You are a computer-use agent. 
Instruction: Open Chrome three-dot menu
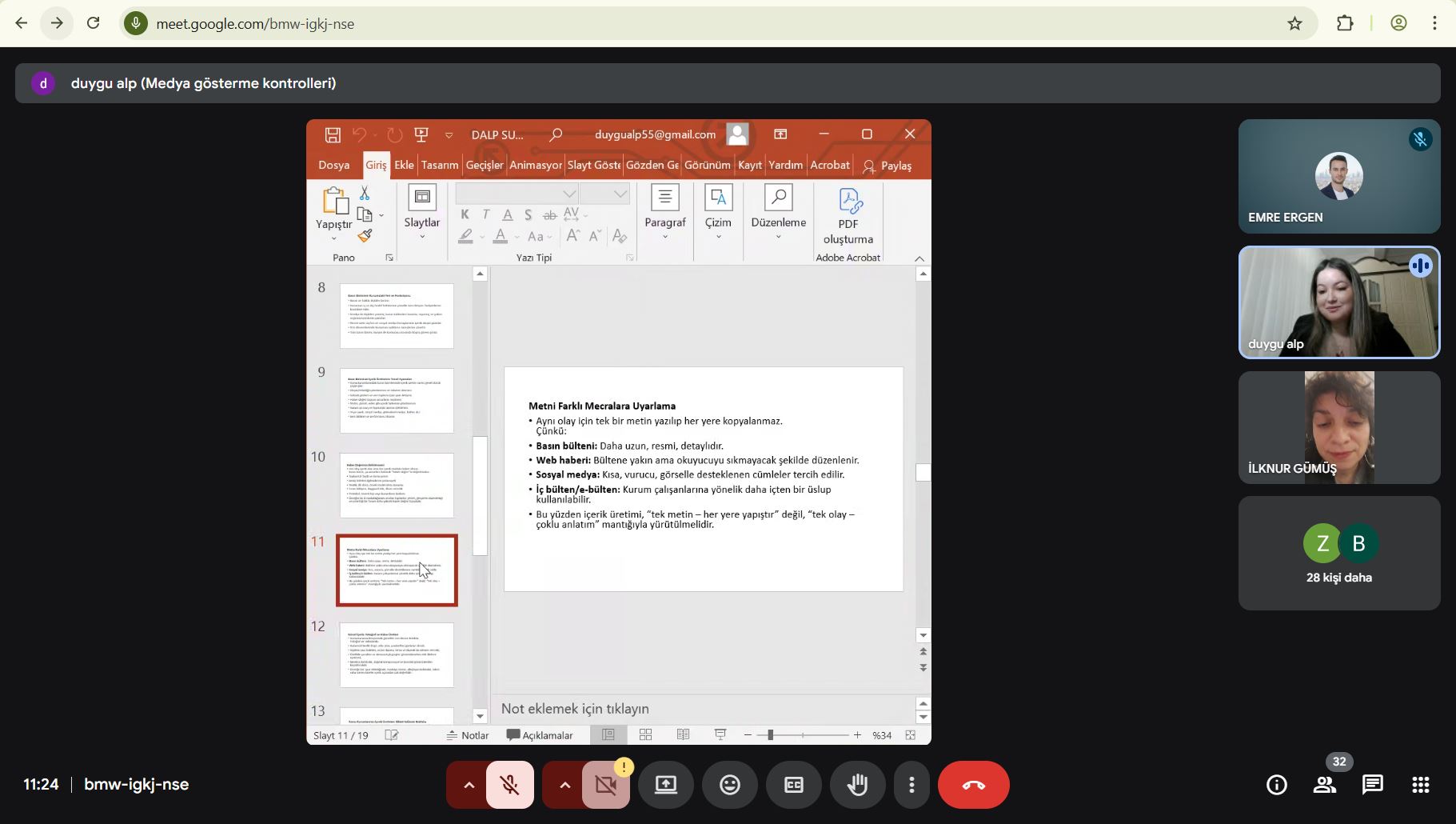click(1434, 24)
